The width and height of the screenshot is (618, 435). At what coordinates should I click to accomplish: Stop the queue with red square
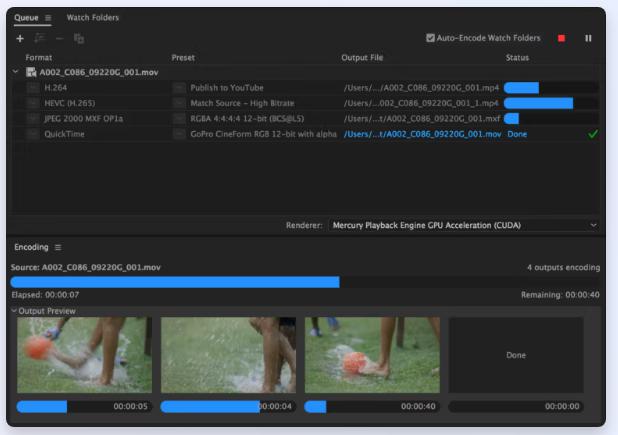561,38
